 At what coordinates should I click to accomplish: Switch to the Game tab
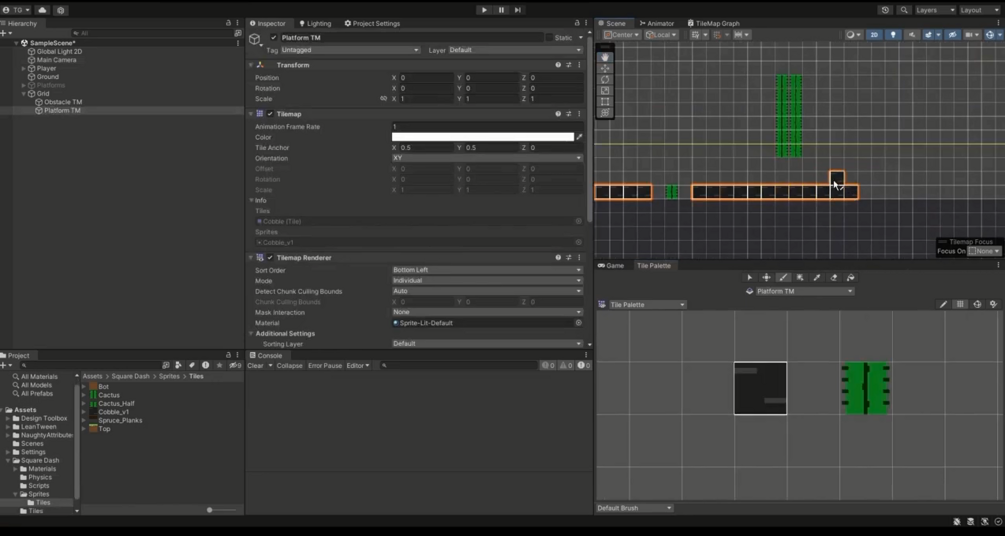611,265
